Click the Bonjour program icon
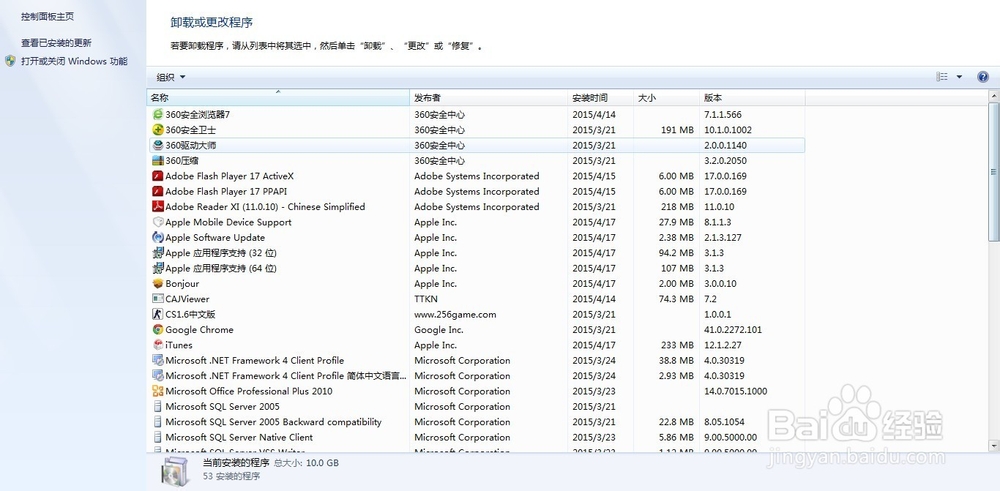 click(x=158, y=284)
